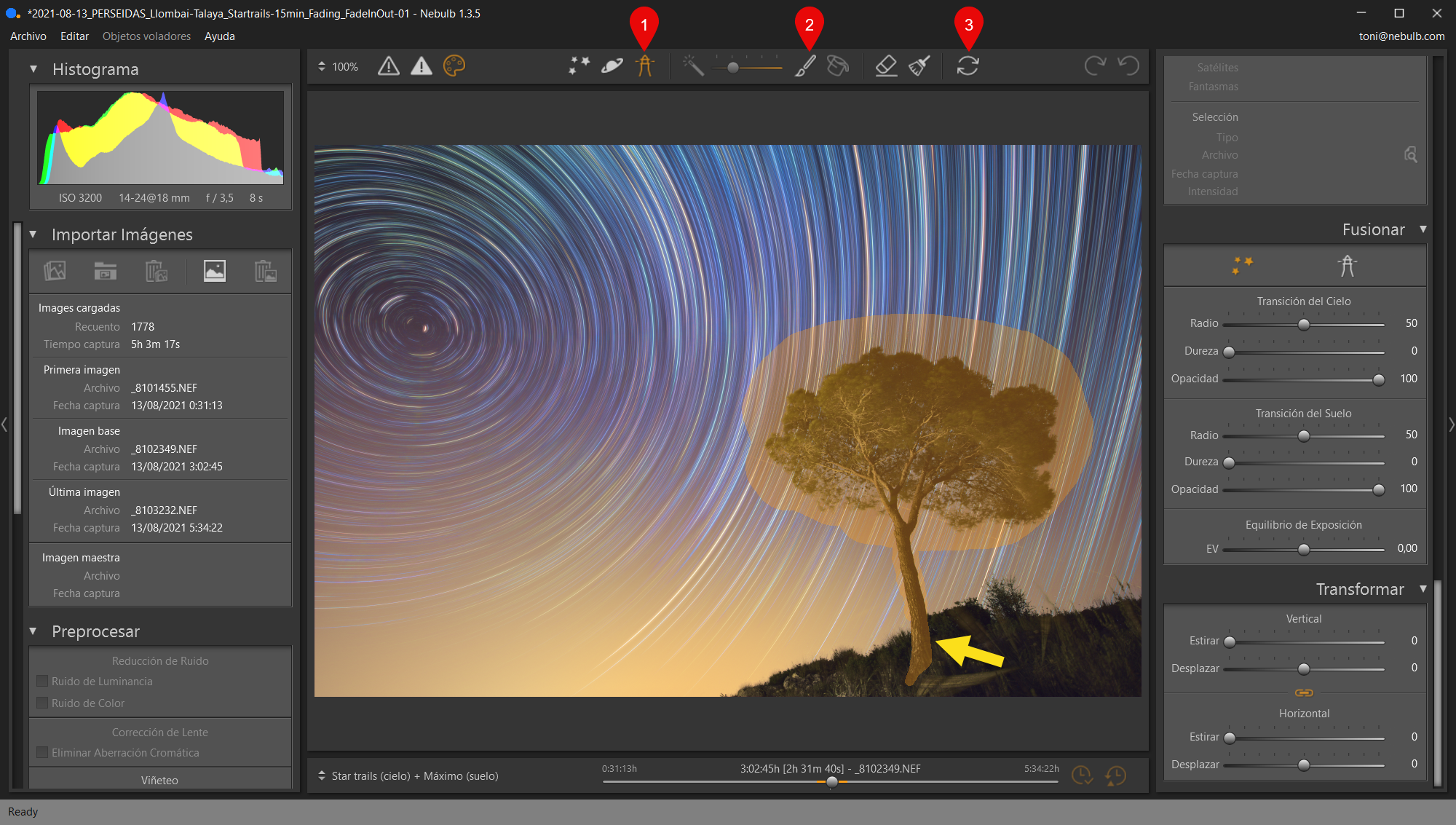Click the chain link icon in Transformar
1456x825 pixels.
pos(1304,692)
